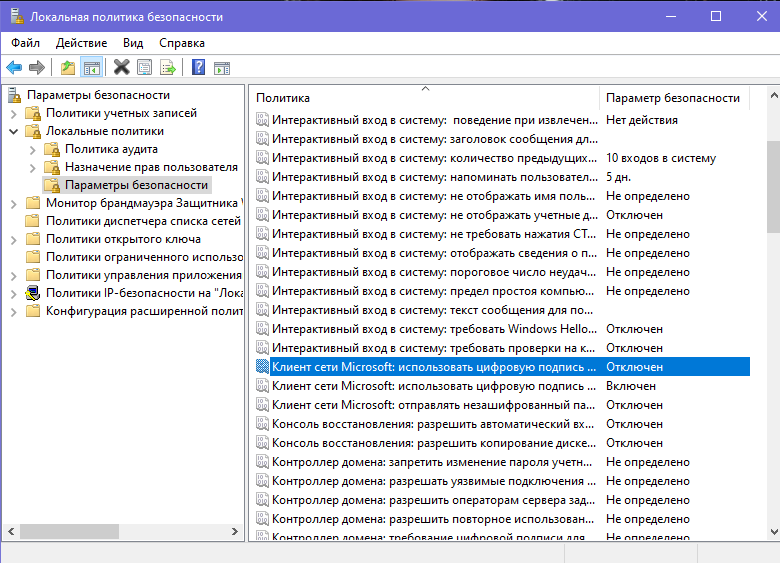
Task: Select 'Консоль восстановления: разрешить копирование' row
Action: [502, 443]
